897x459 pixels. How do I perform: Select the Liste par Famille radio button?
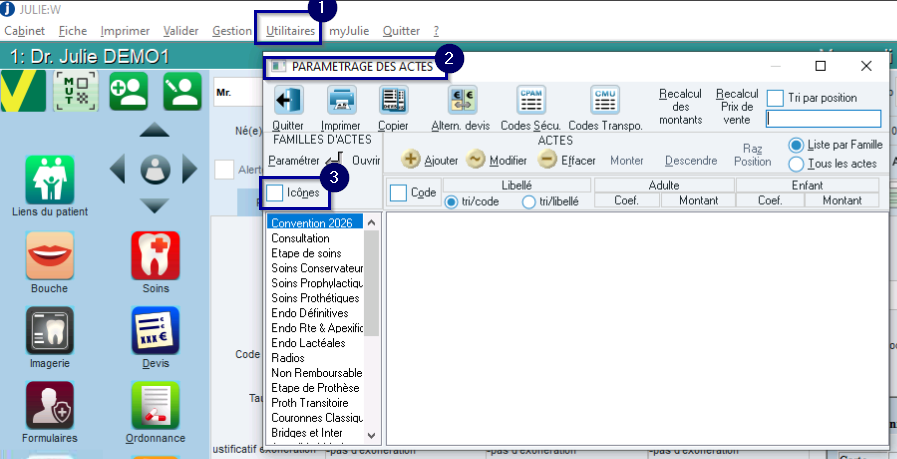[796, 145]
